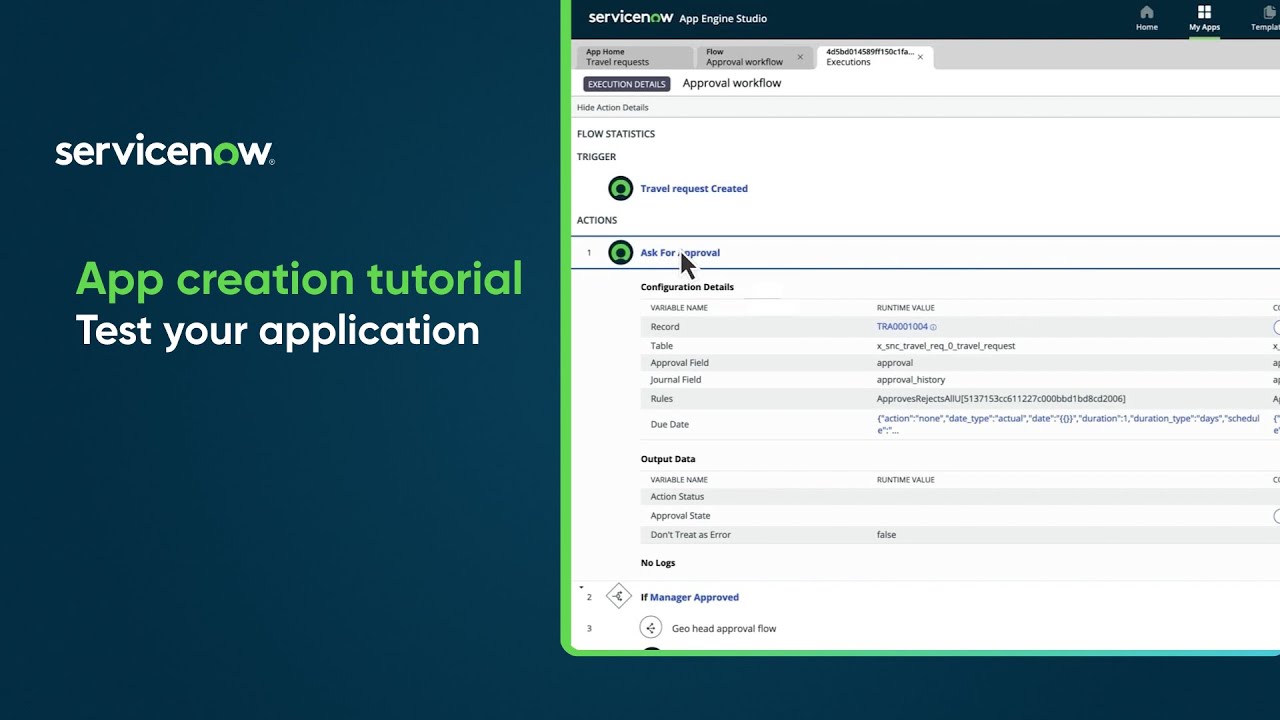Hide Action Details panel
The image size is (1280, 720).
[612, 107]
